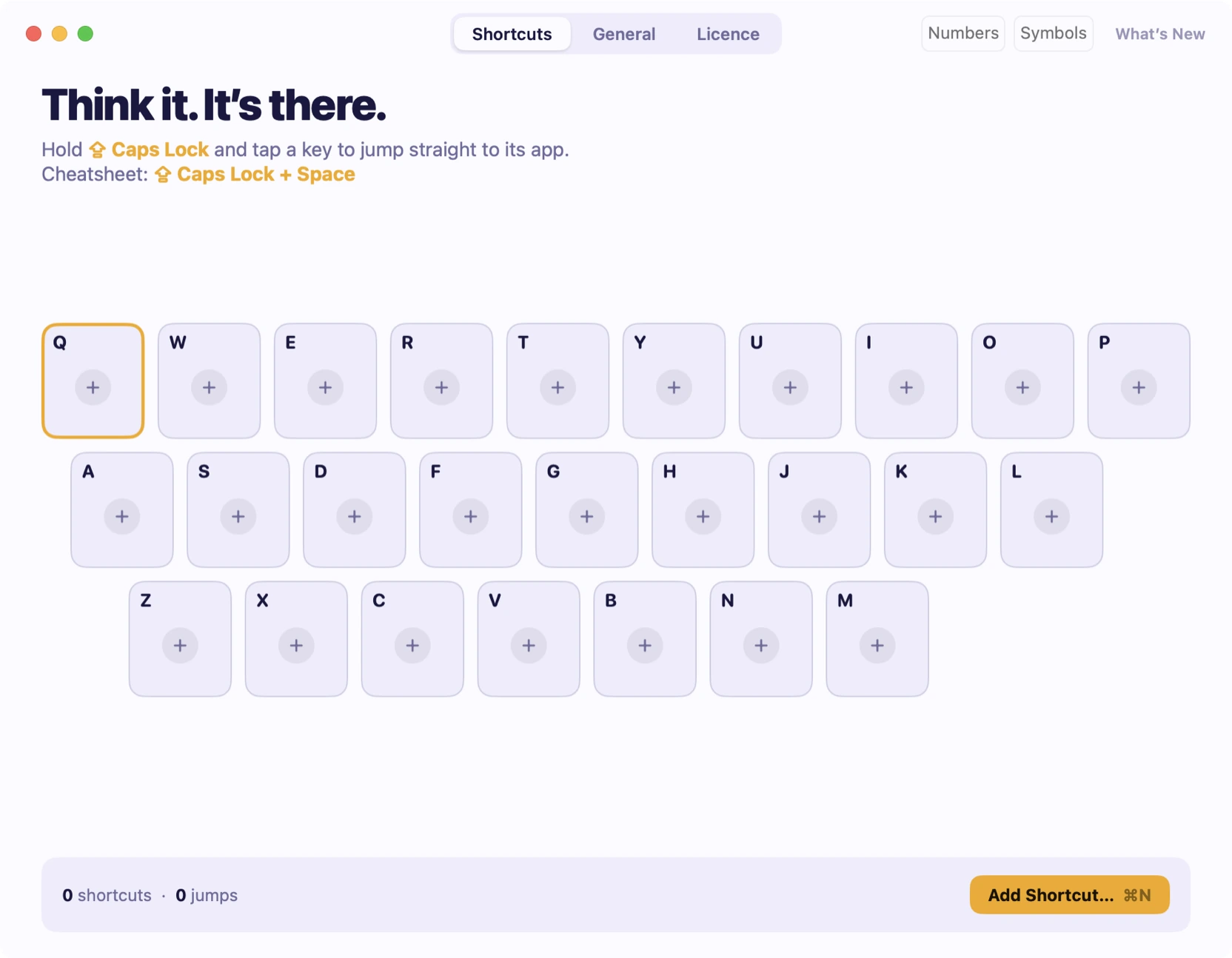Go to the Licence tab
This screenshot has height=958, width=1232.
[x=728, y=34]
